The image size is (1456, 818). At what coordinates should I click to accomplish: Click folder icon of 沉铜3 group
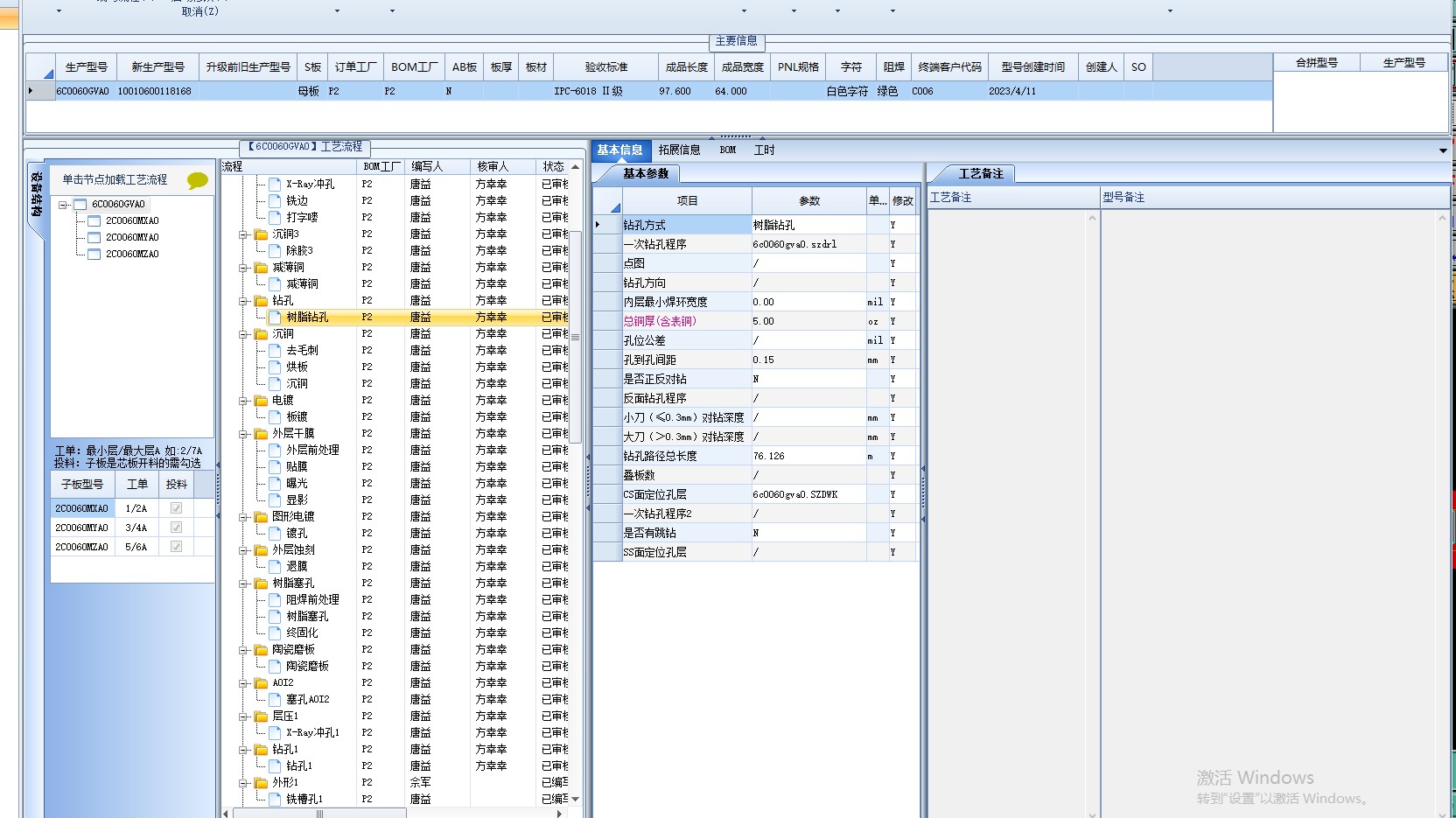click(x=261, y=234)
